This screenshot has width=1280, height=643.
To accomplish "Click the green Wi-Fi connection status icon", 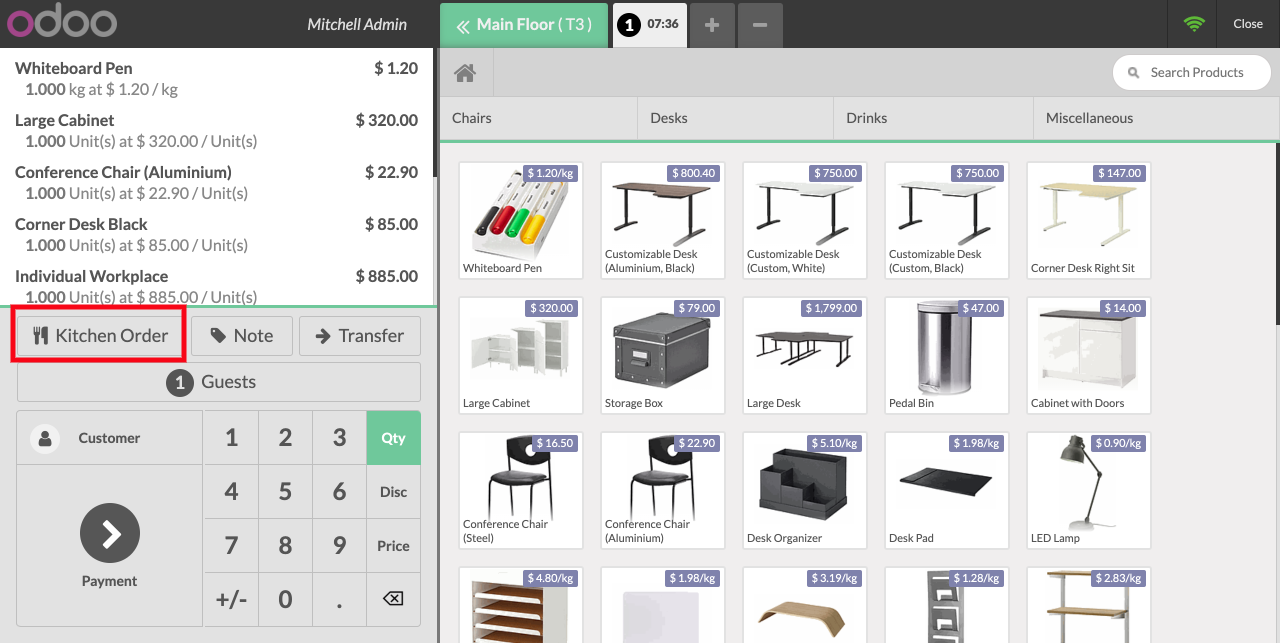I will [x=1193, y=24].
